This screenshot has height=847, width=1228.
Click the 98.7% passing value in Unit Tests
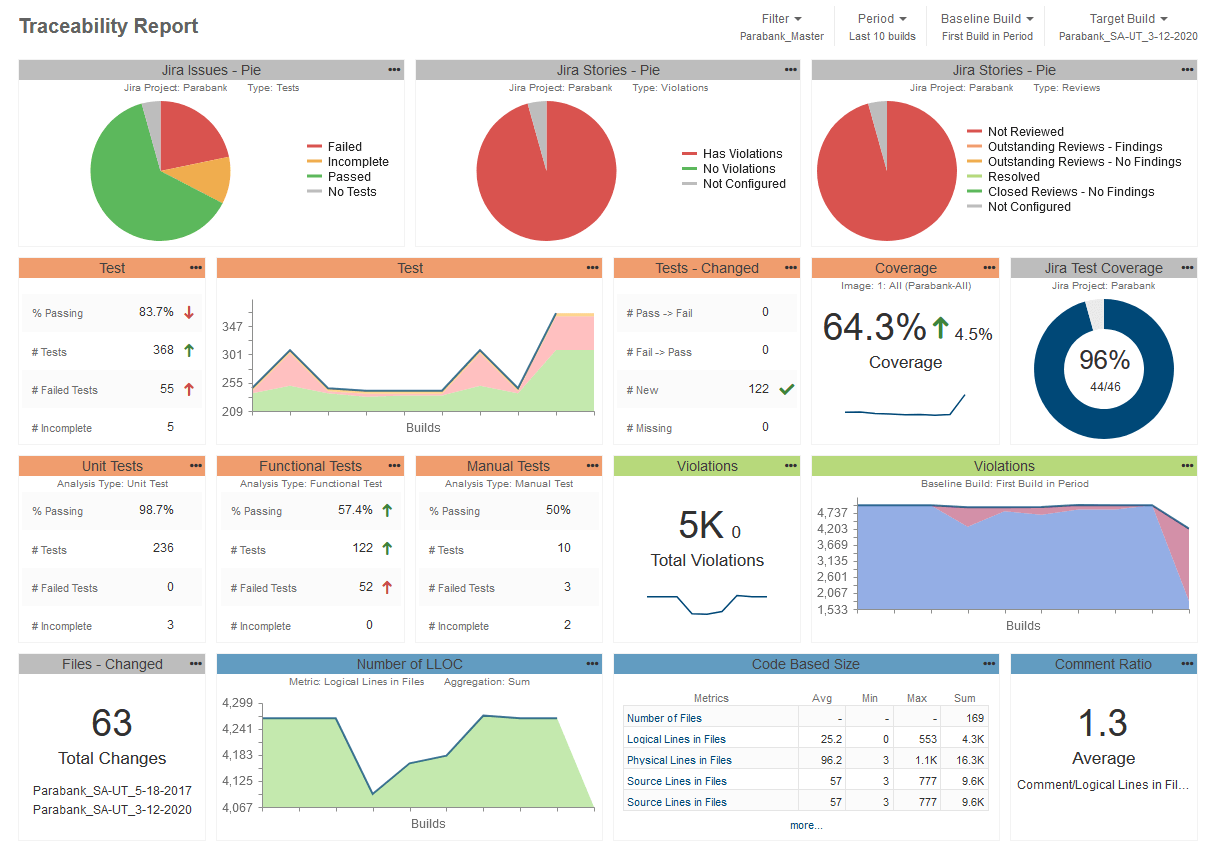tap(156, 510)
